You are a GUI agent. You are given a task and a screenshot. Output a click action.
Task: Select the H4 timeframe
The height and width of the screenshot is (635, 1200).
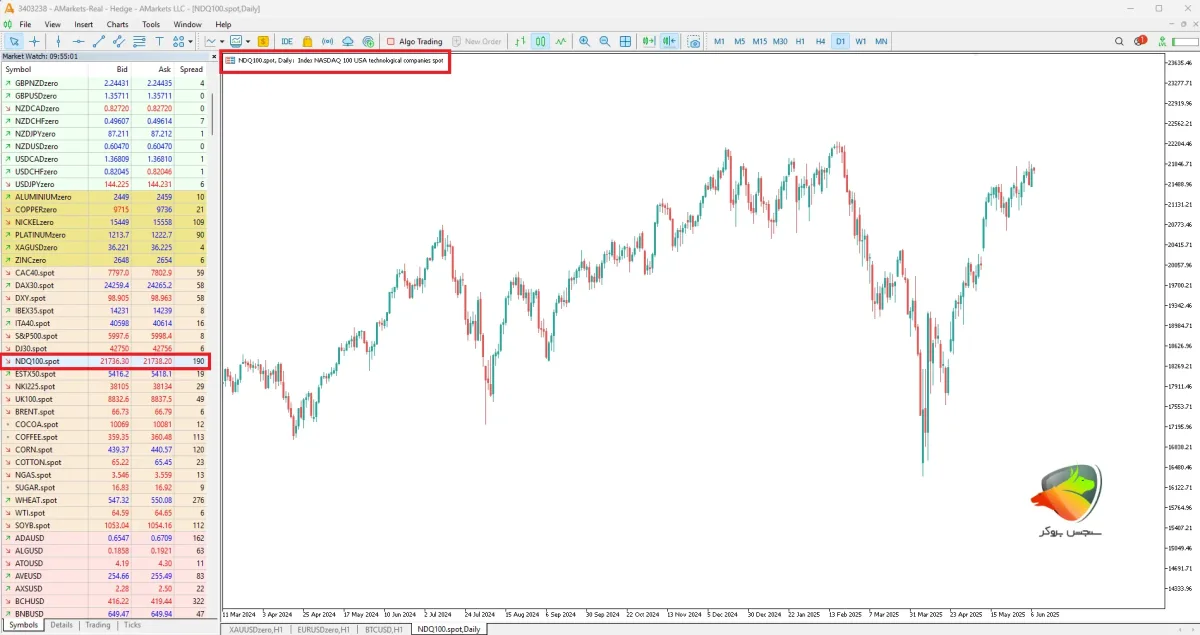pos(820,41)
